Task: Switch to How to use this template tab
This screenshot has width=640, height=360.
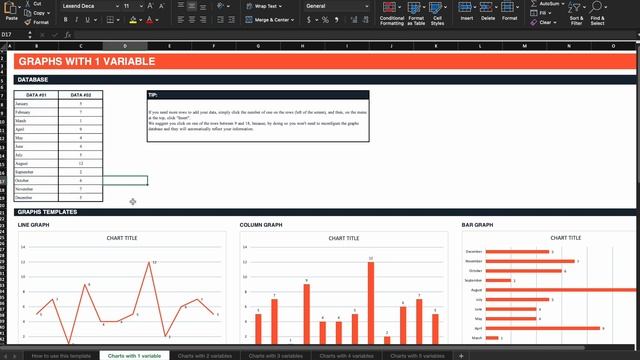Action: (61, 356)
